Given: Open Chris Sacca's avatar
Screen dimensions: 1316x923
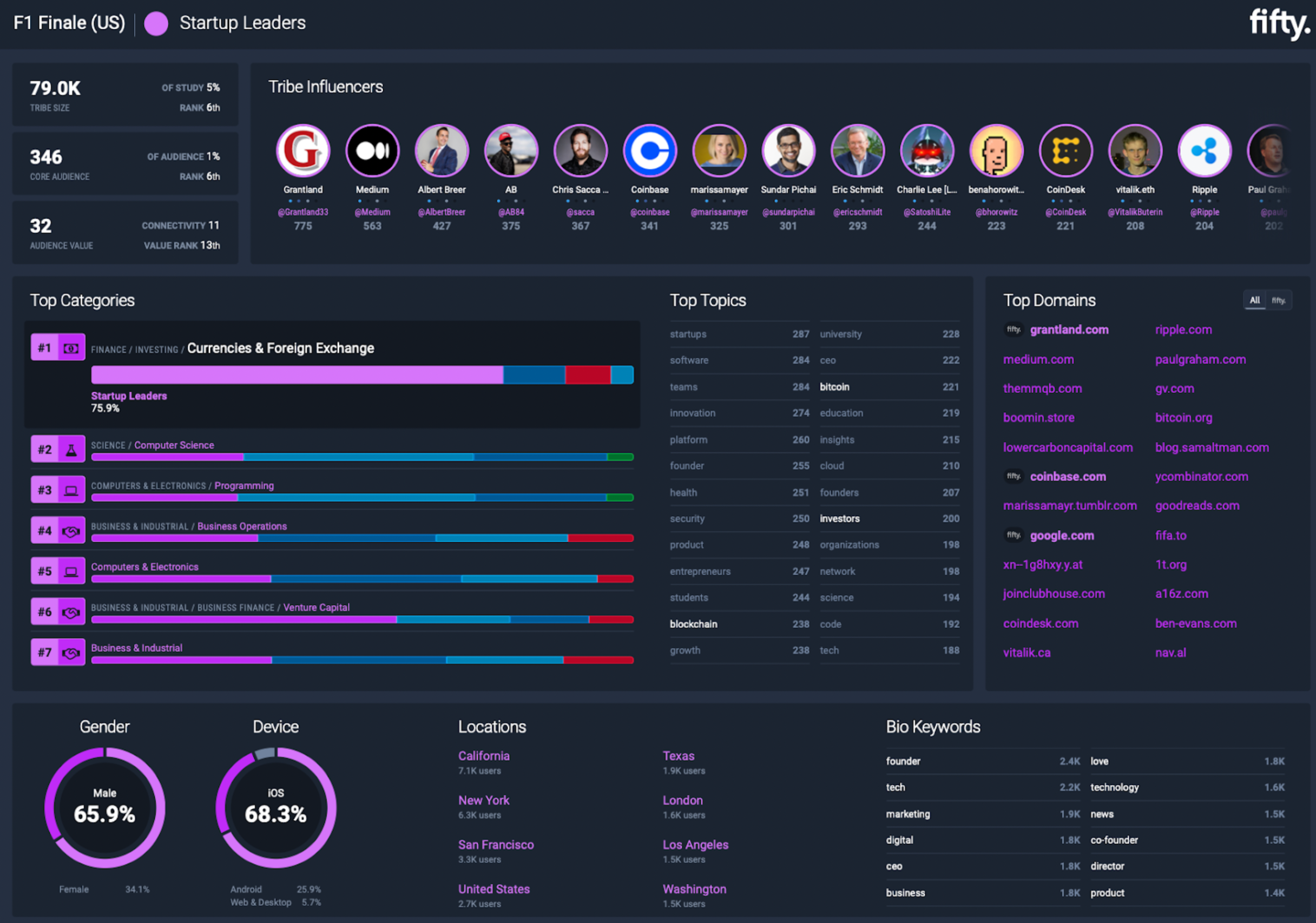Looking at the screenshot, I should click(580, 151).
